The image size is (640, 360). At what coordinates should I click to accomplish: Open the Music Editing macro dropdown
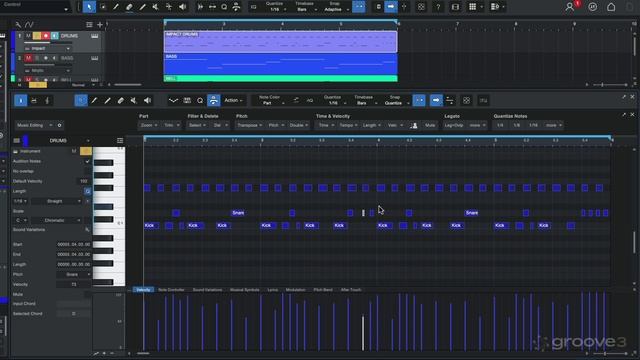pyautogui.click(x=34, y=125)
